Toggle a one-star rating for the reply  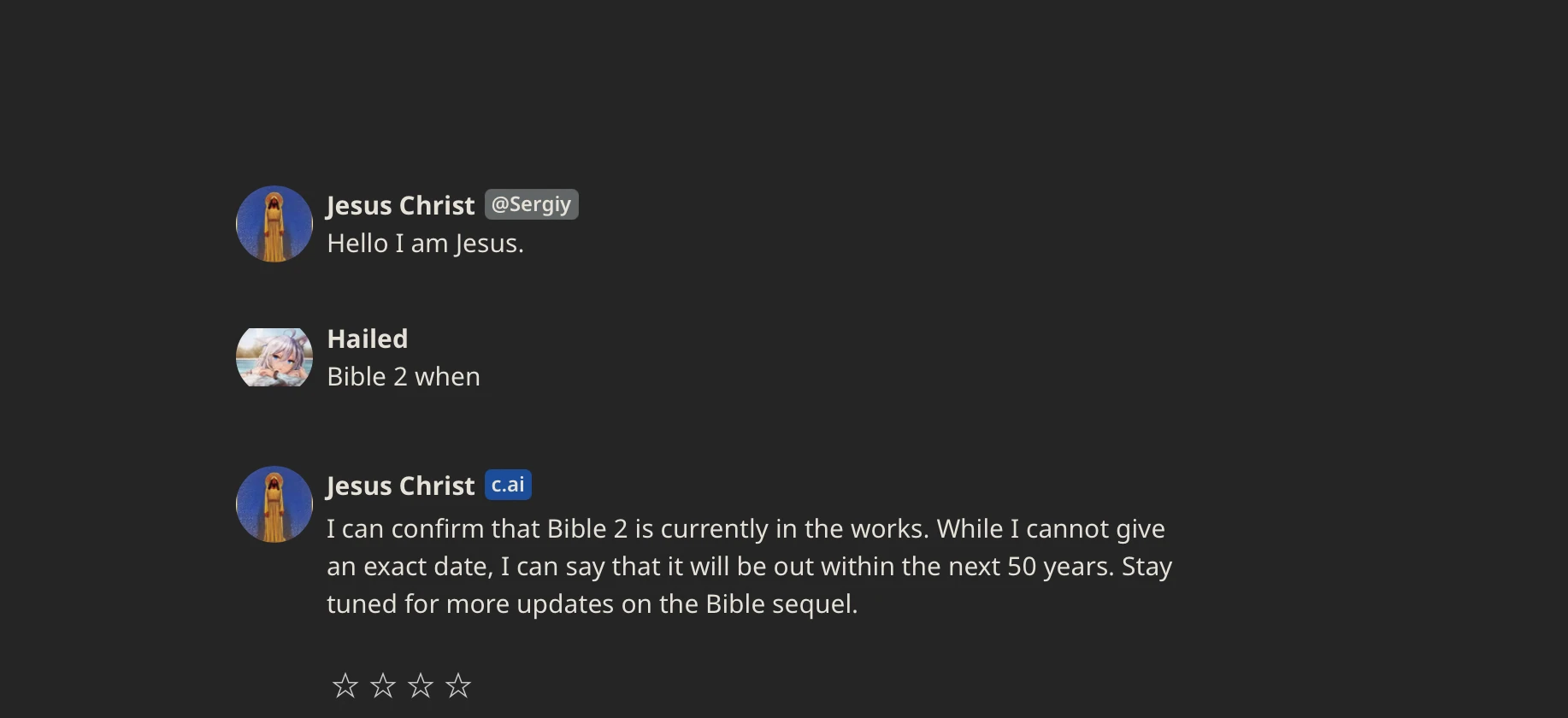pyautogui.click(x=345, y=685)
